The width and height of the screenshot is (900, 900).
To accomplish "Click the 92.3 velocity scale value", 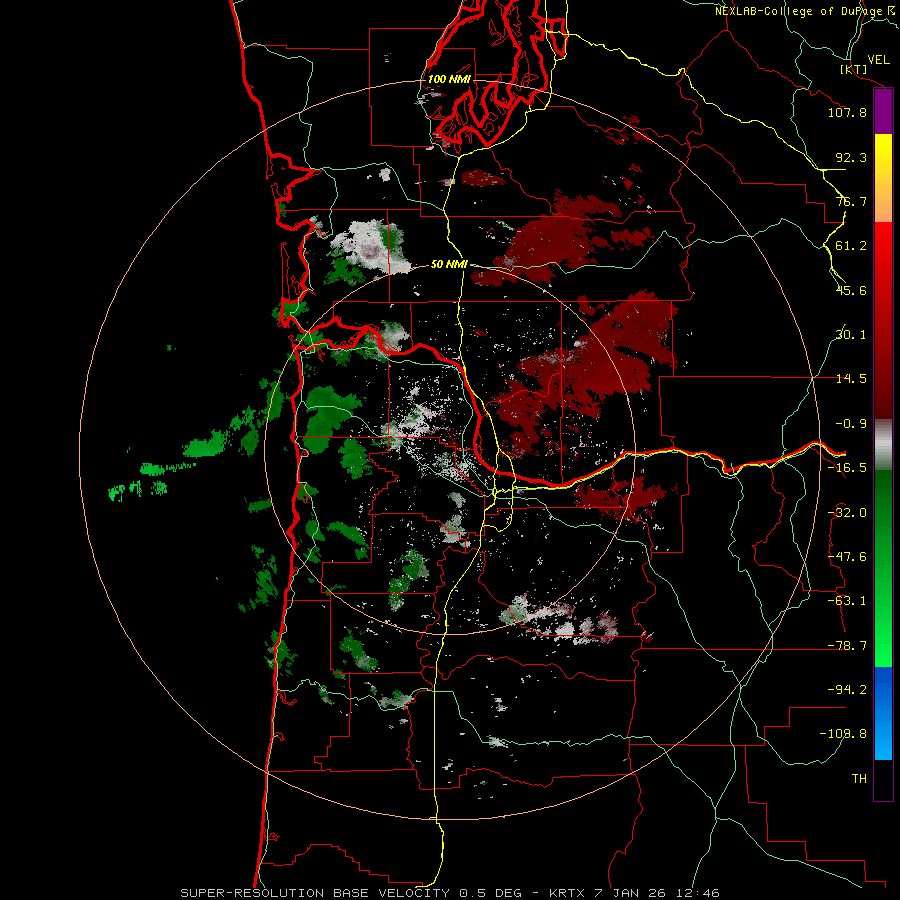I will 851,157.
